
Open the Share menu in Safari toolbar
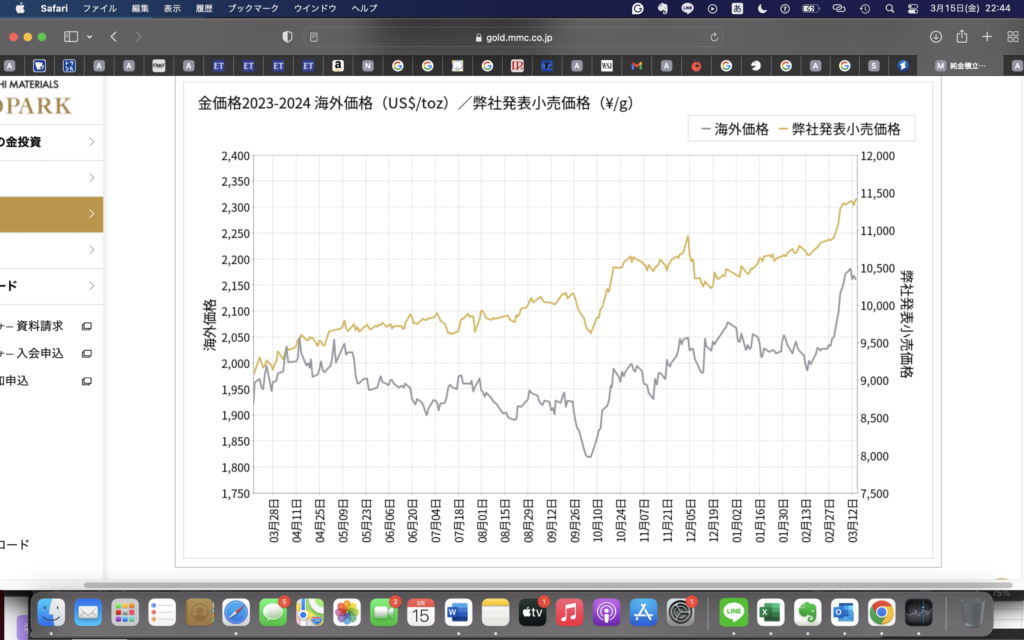[x=963, y=37]
